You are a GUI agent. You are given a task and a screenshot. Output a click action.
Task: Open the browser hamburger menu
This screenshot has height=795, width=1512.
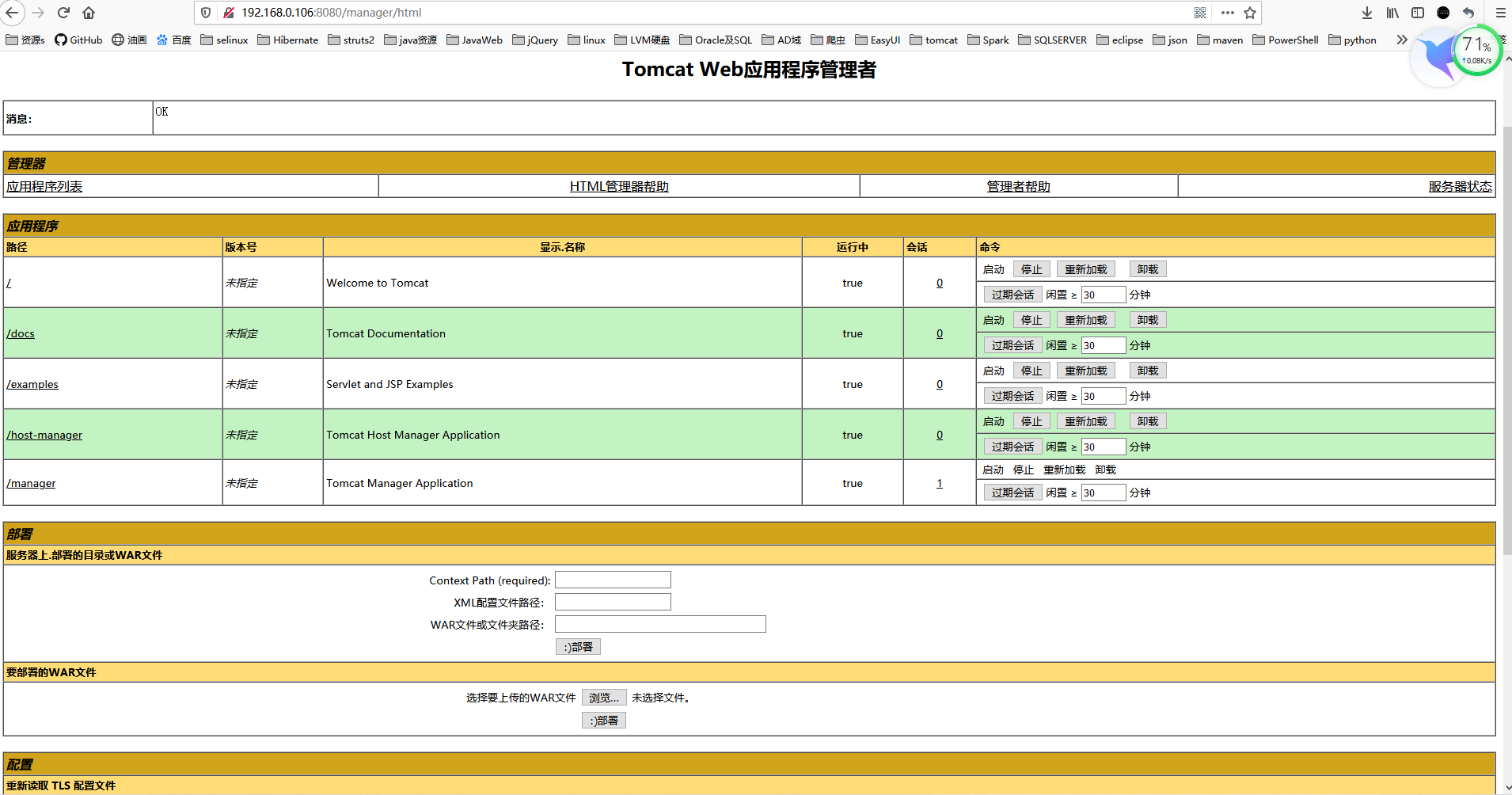point(1500,13)
